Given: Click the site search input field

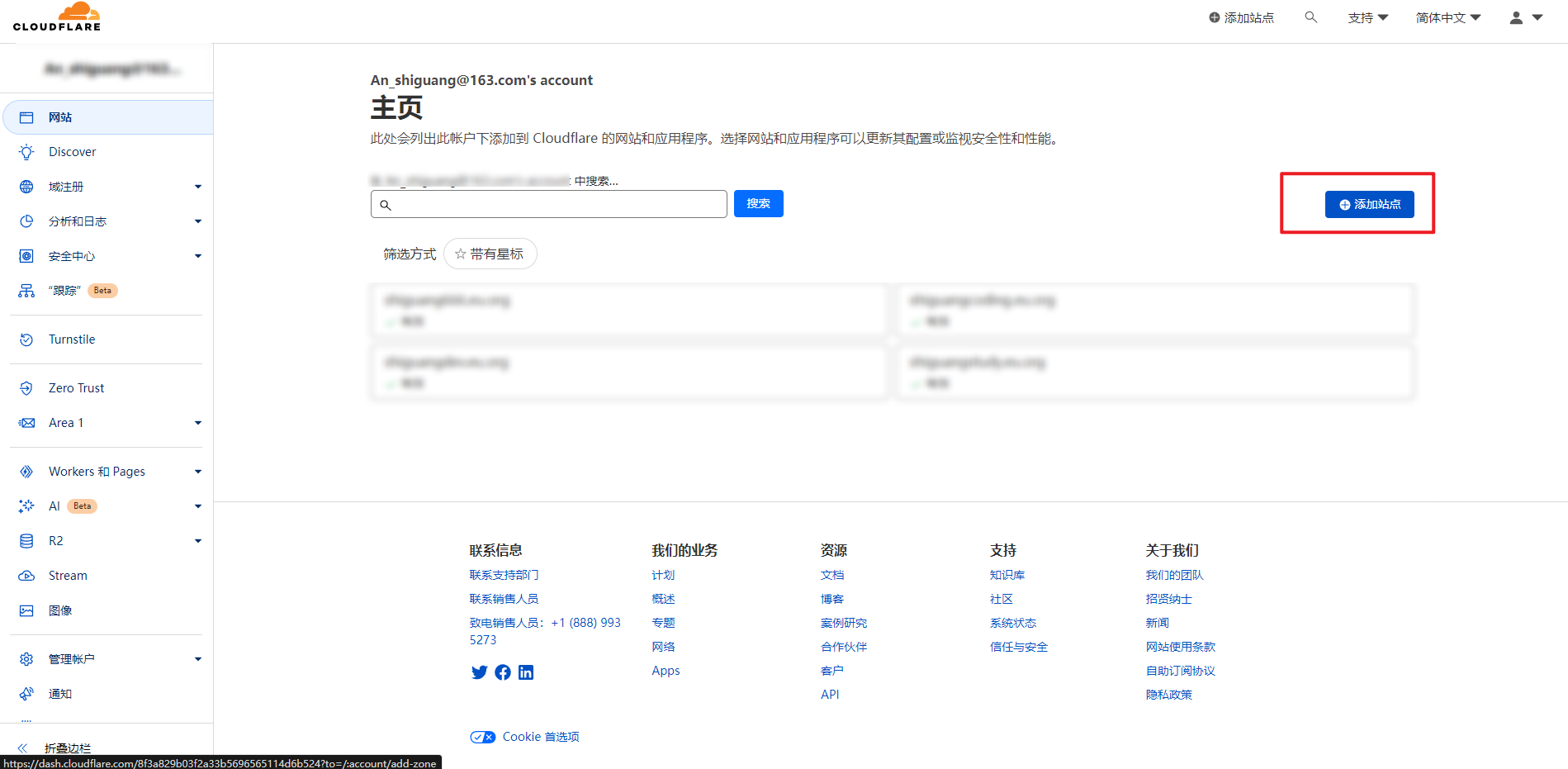Looking at the screenshot, I should (x=549, y=204).
